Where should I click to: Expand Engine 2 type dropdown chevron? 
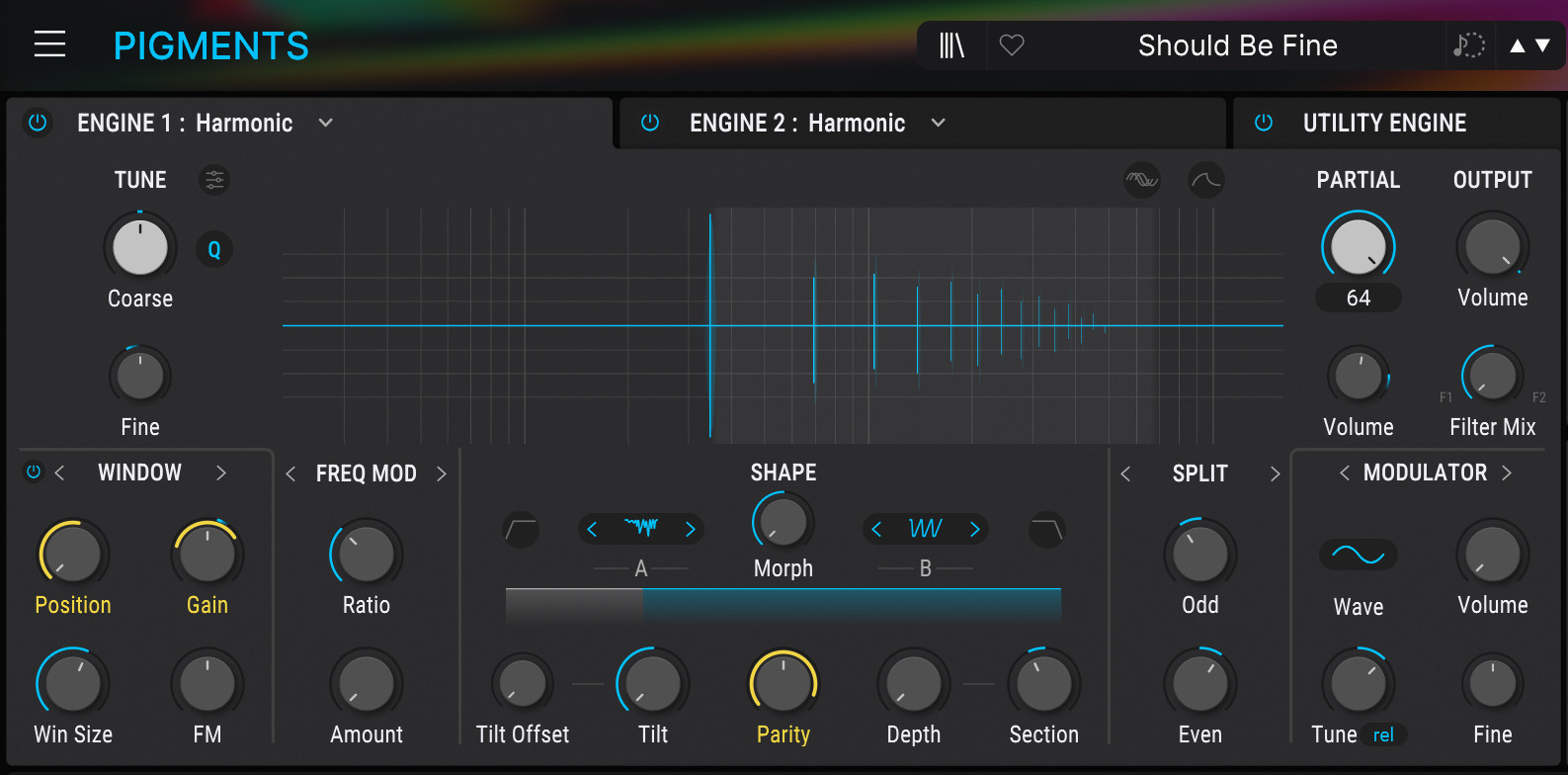pos(939,123)
